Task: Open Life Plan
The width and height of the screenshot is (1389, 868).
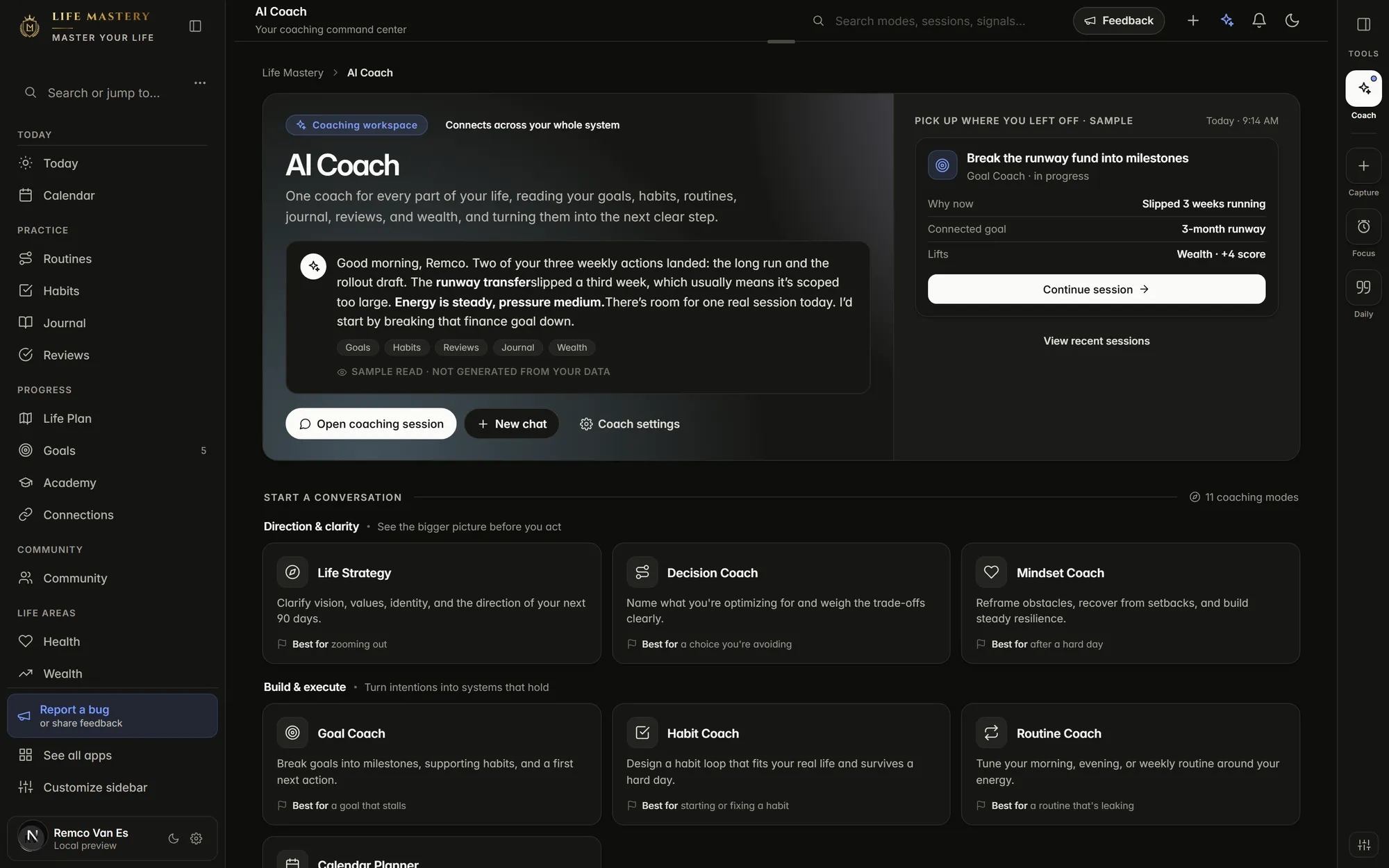Action: pyautogui.click(x=113, y=418)
